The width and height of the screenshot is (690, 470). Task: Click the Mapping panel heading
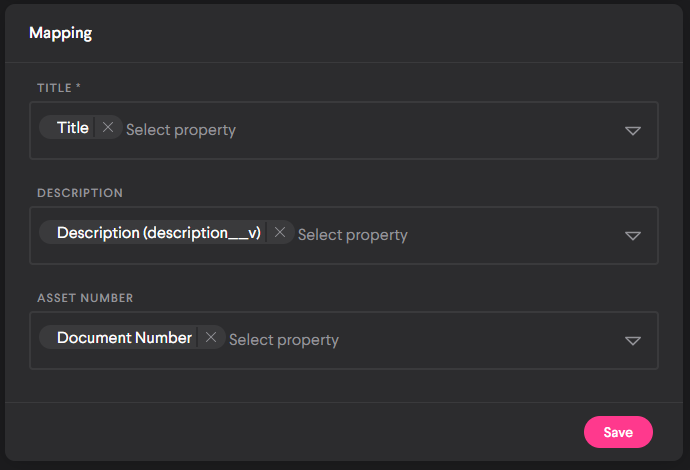click(61, 33)
